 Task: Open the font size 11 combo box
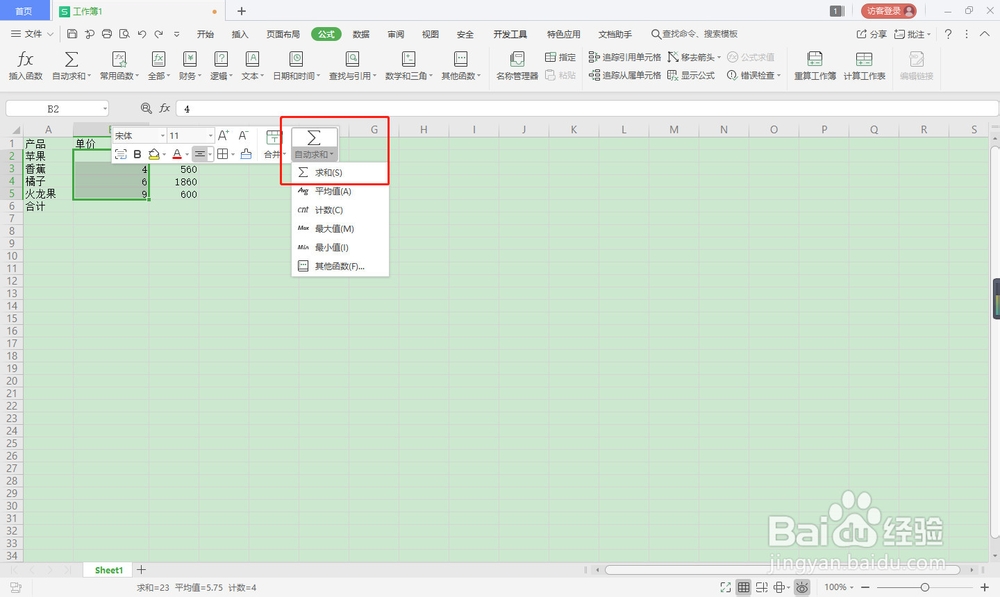[x=191, y=135]
